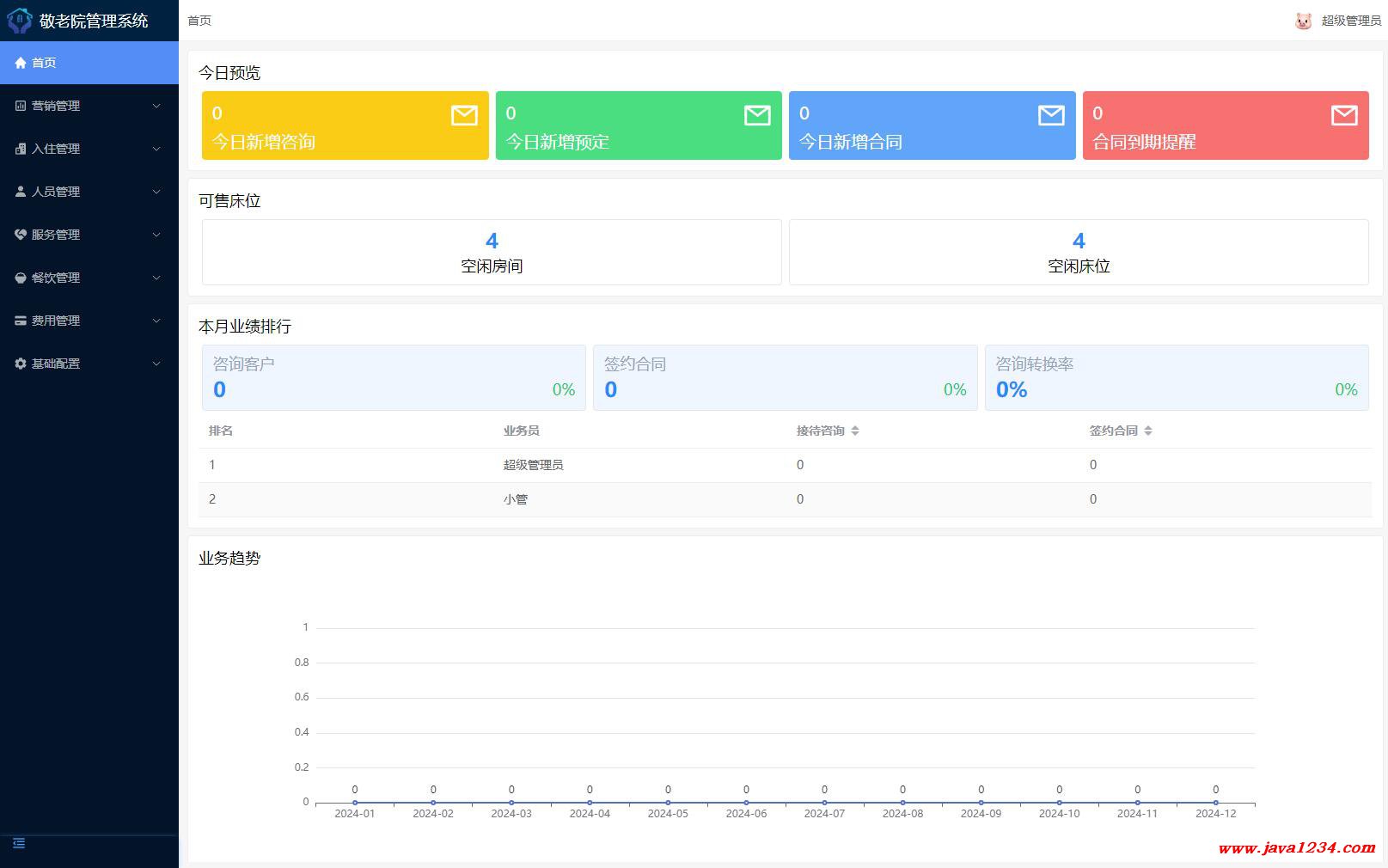Click the 人员管理 person icon
The image size is (1388, 868).
21,192
